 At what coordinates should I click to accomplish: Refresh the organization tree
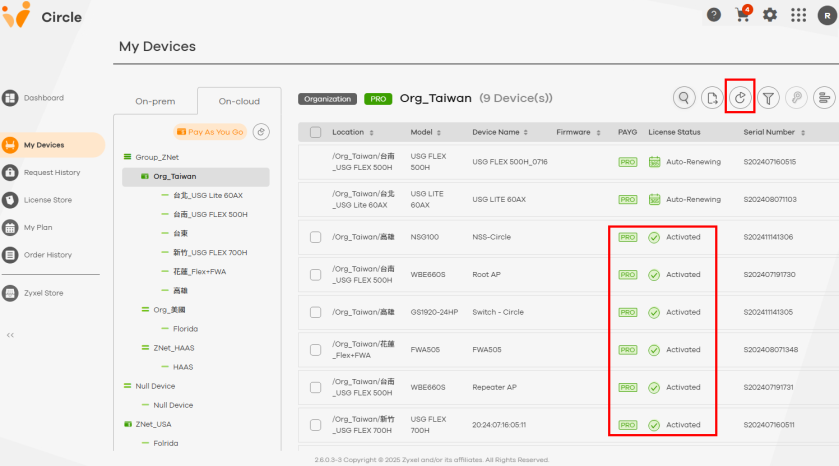coord(261,132)
